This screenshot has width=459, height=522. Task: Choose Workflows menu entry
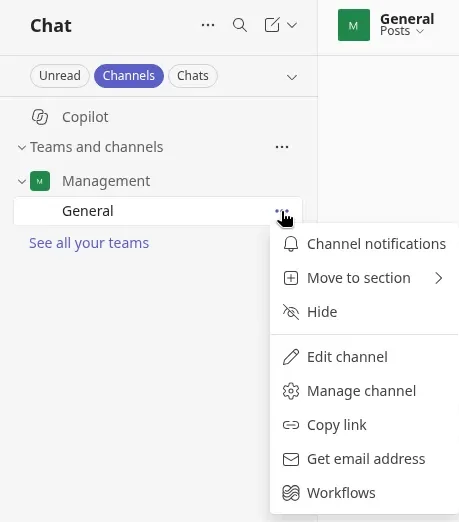(364, 493)
